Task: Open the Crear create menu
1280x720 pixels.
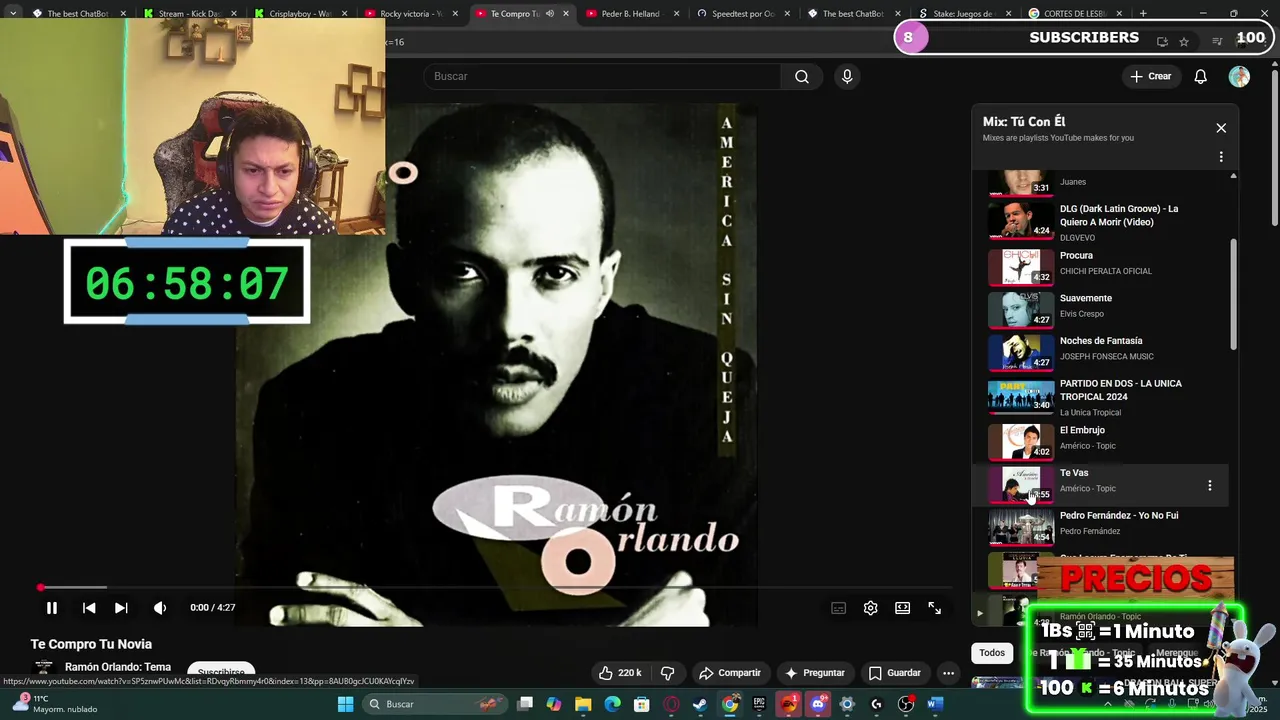Action: (x=1151, y=76)
